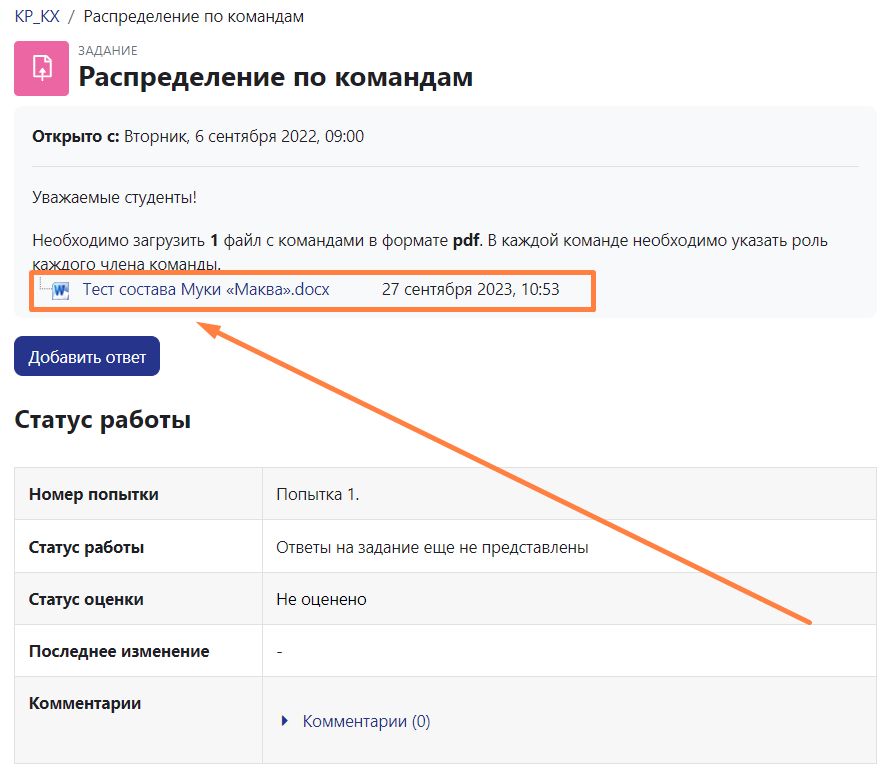Click the Уважаемые студенты greeting text
This screenshot has width=888, height=771.
pos(114,197)
